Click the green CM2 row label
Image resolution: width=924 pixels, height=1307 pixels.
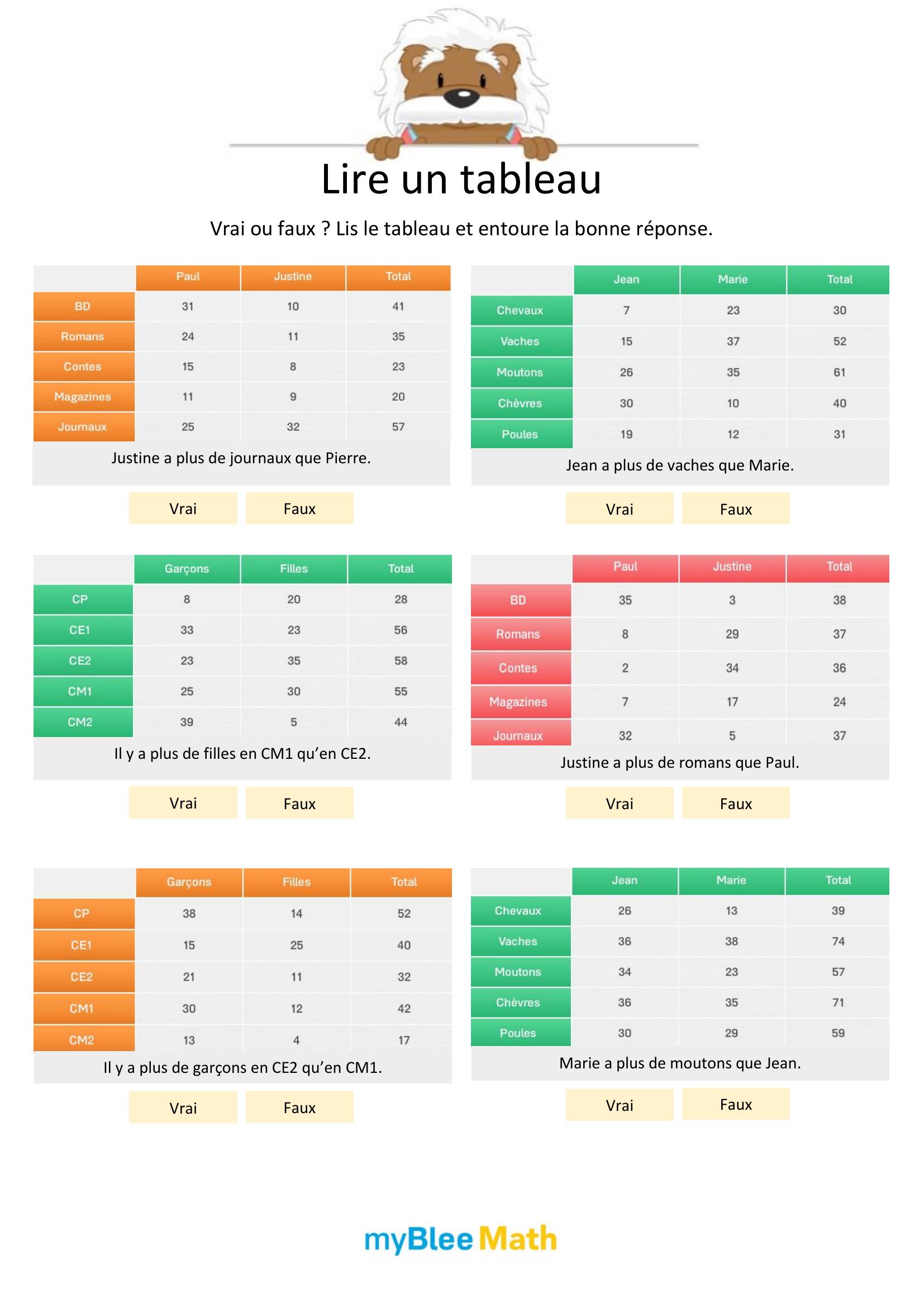point(80,723)
